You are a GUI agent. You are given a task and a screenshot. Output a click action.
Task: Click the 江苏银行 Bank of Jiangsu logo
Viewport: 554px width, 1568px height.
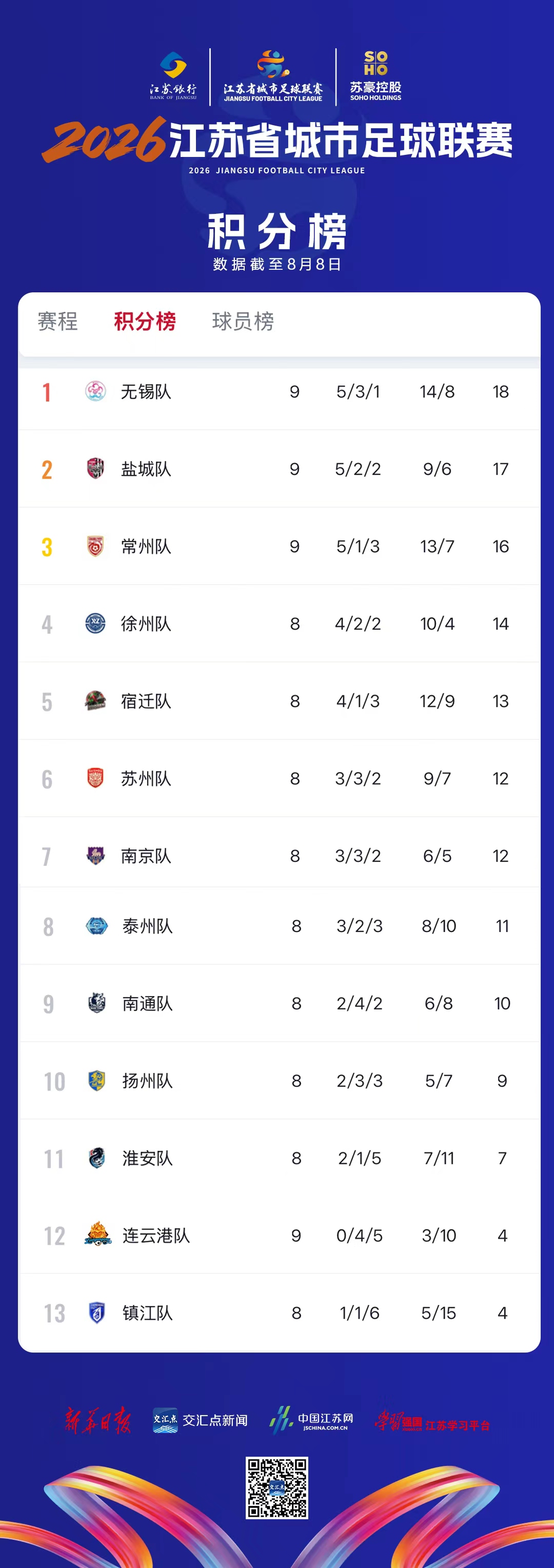[x=173, y=75]
